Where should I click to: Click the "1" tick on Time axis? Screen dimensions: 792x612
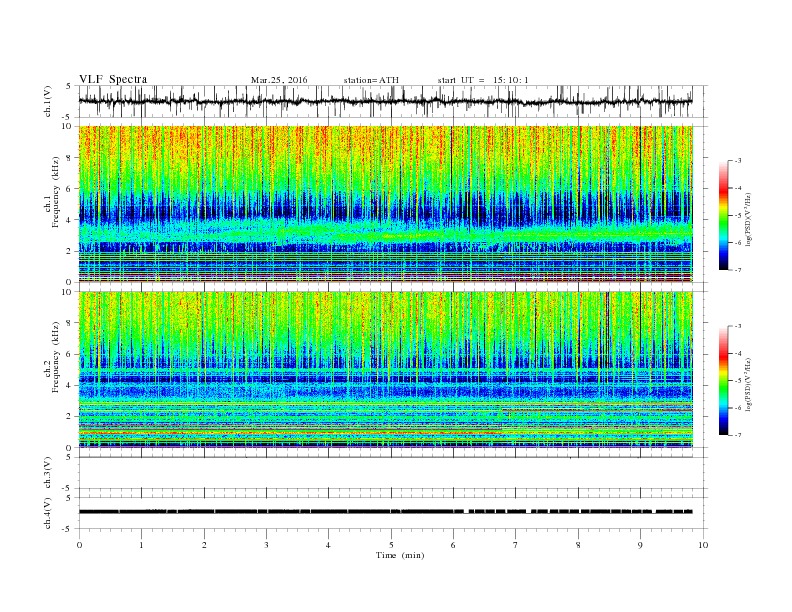(141, 545)
